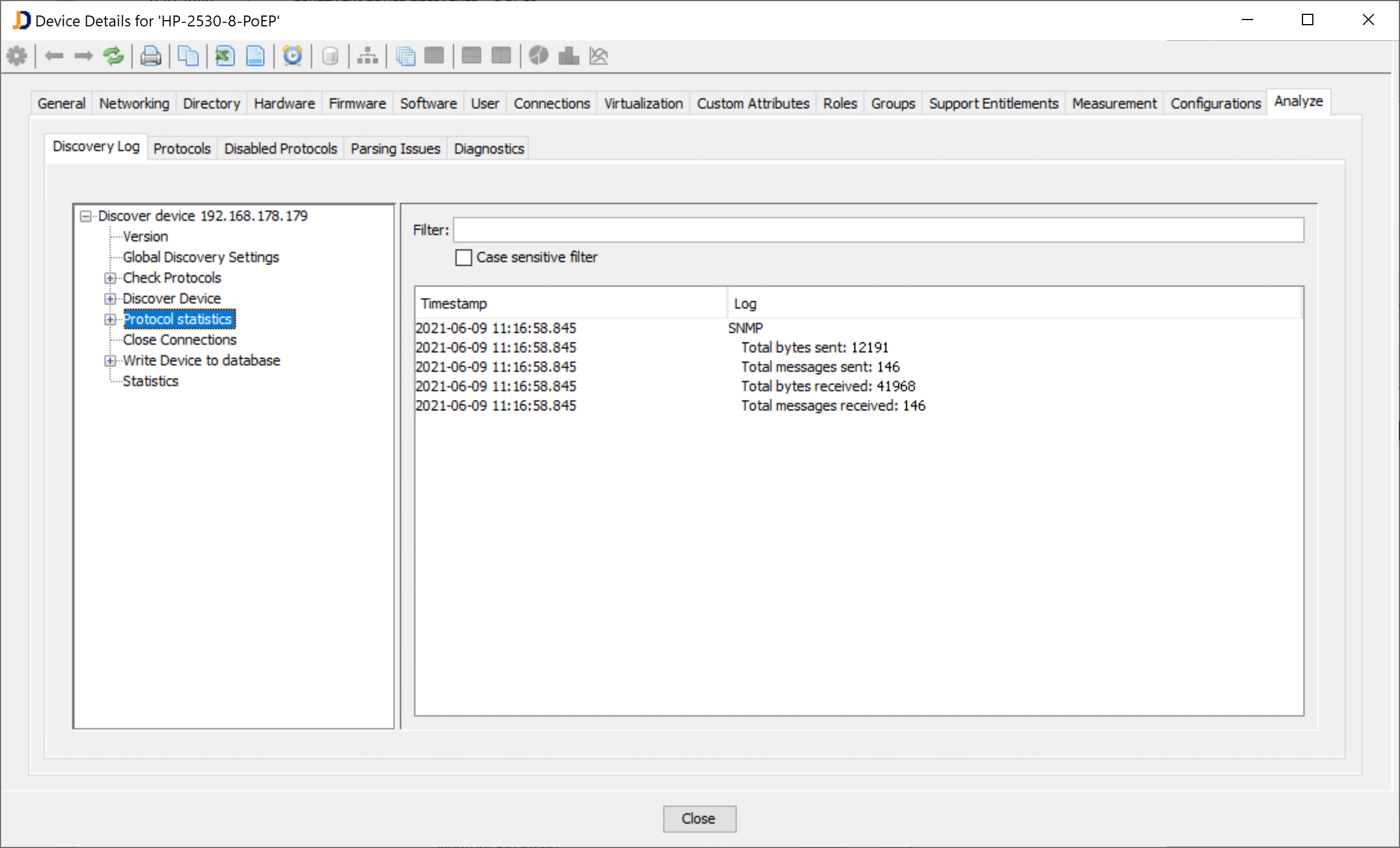Click the Excel export icon
This screenshot has height=848, width=1400.
(x=225, y=56)
